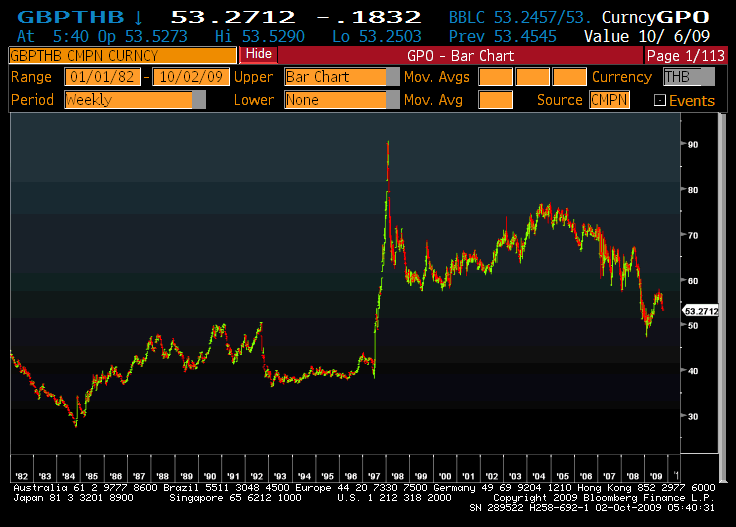Click the 80 value on price axis
The height and width of the screenshot is (527, 736).
pos(693,190)
